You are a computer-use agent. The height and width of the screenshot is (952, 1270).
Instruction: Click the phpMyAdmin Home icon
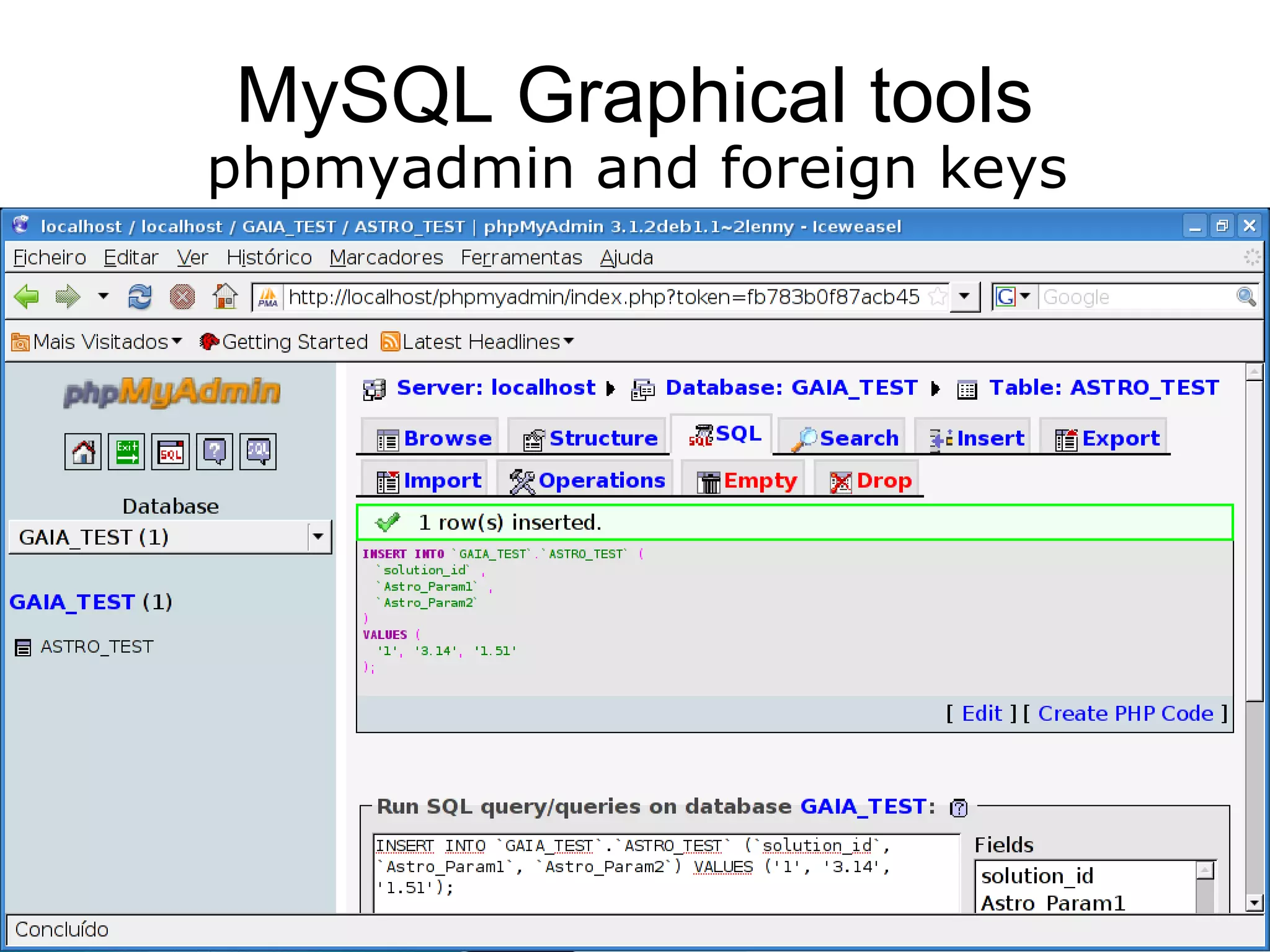83,452
